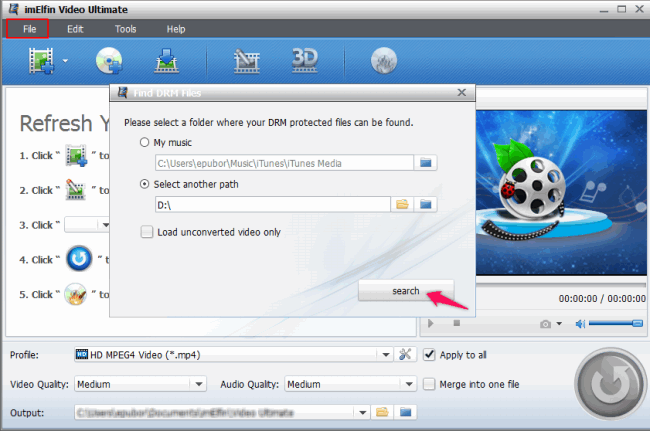Open the step 3 profile dropdown
This screenshot has height=431, width=650.
tap(87, 225)
